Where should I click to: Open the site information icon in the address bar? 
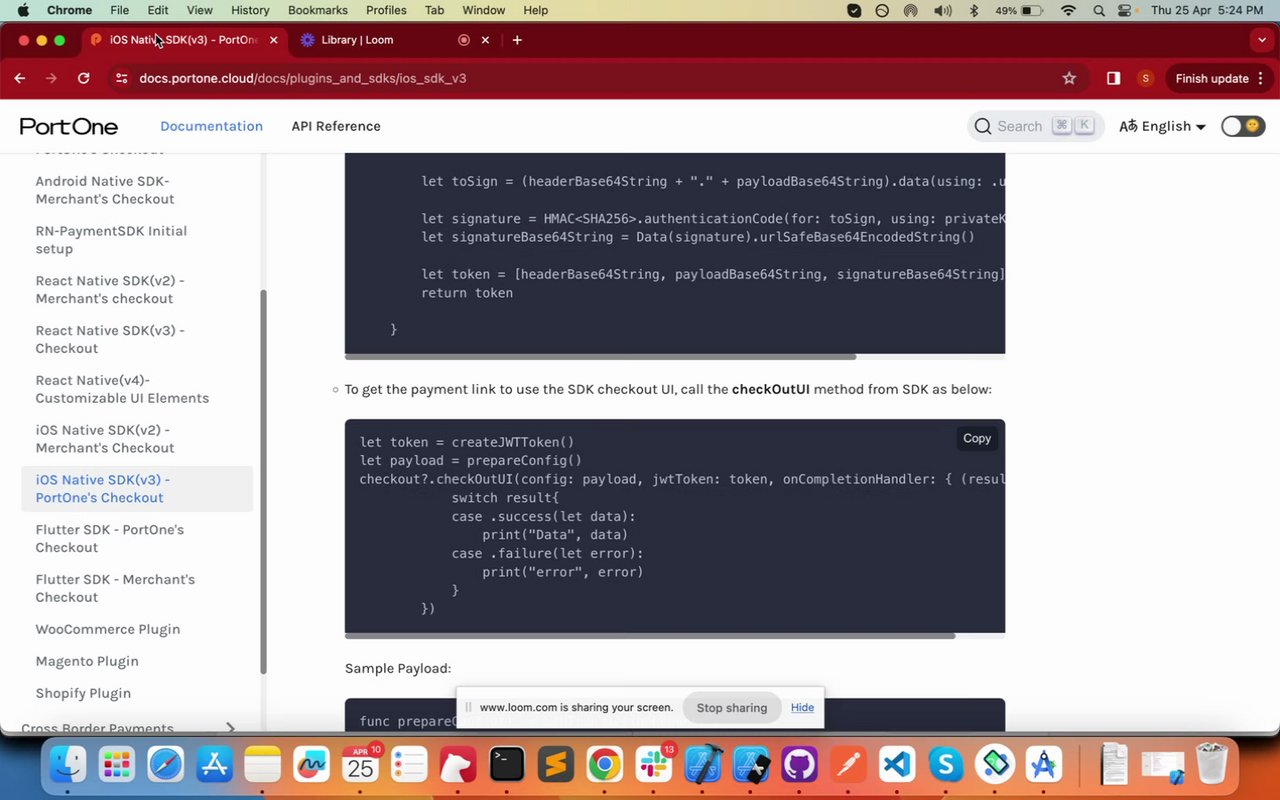point(121,78)
